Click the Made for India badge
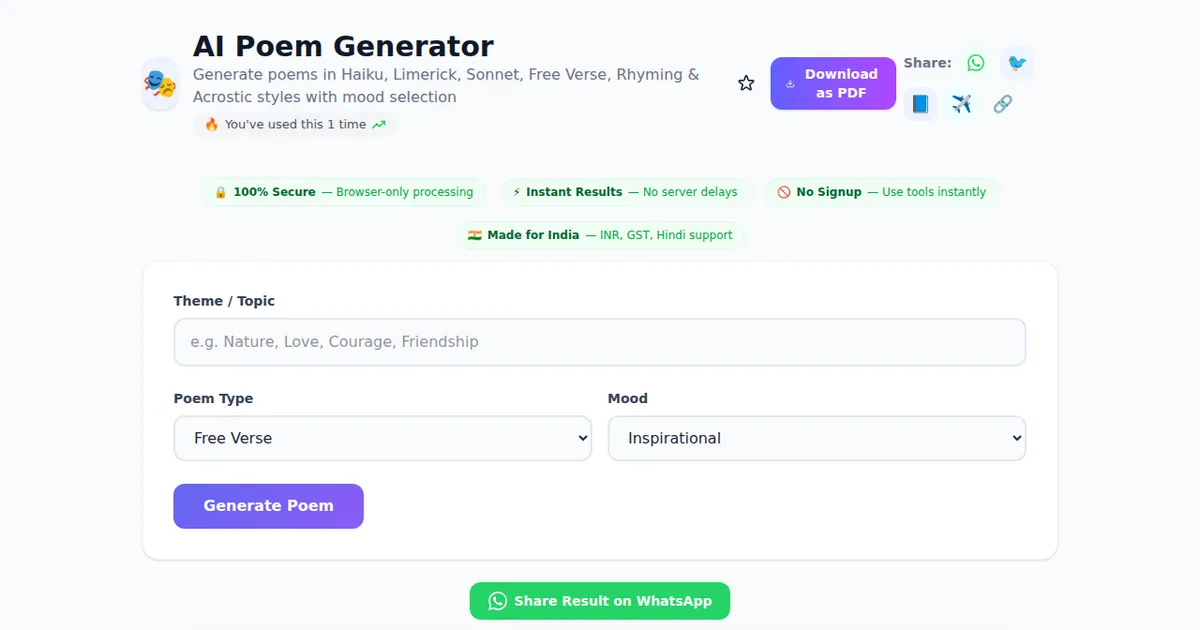This screenshot has height=630, width=1200. 600,235
